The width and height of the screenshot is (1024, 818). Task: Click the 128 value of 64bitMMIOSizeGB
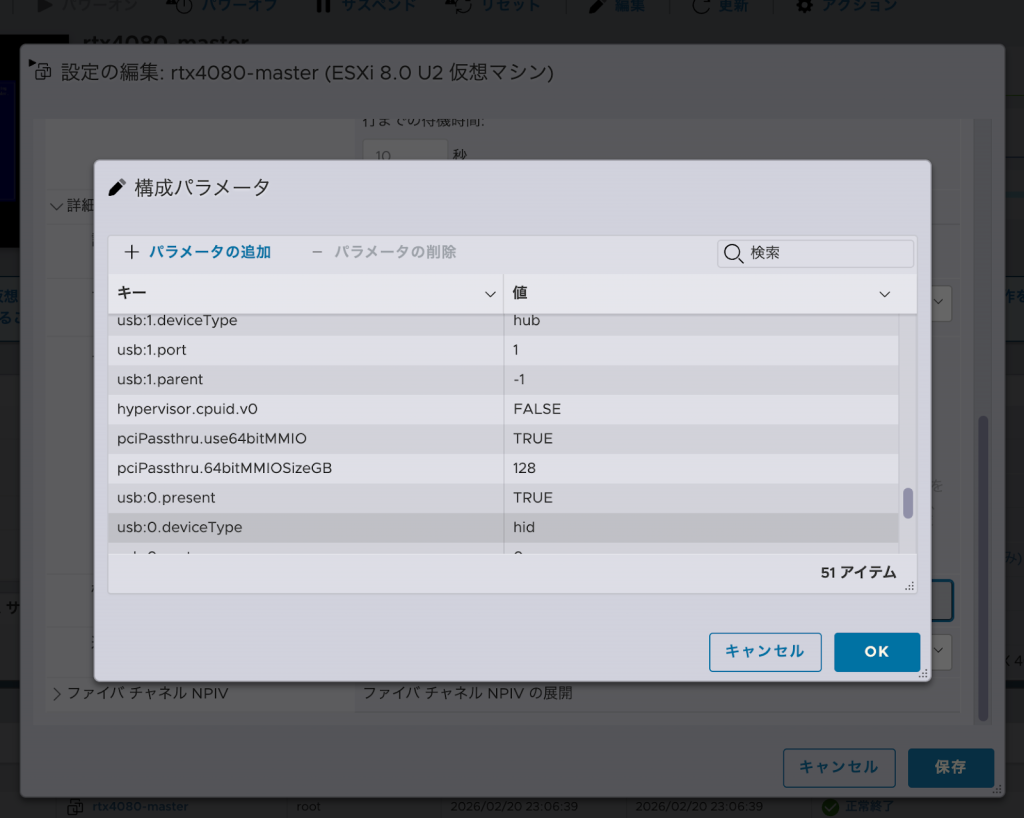point(525,468)
